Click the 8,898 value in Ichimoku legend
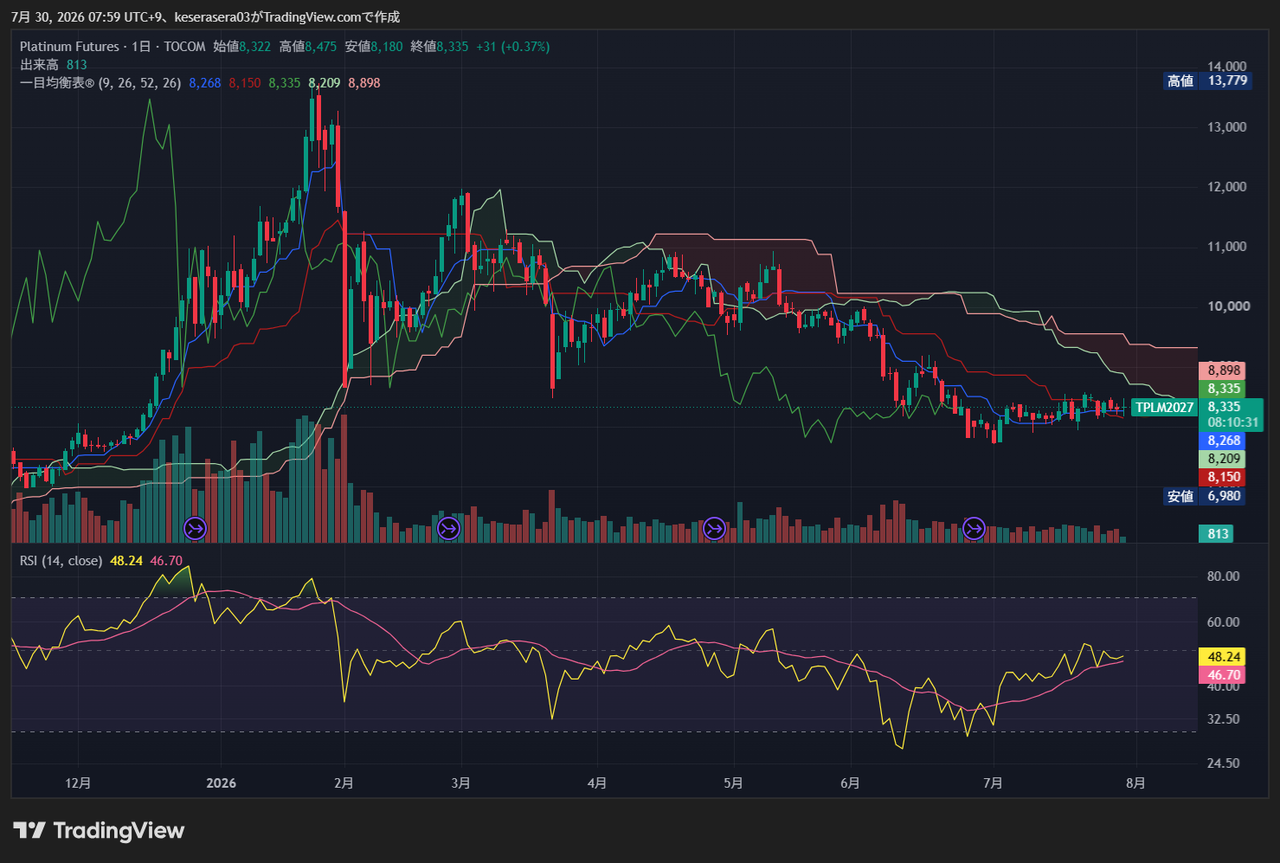The width and height of the screenshot is (1280, 863). tap(364, 83)
